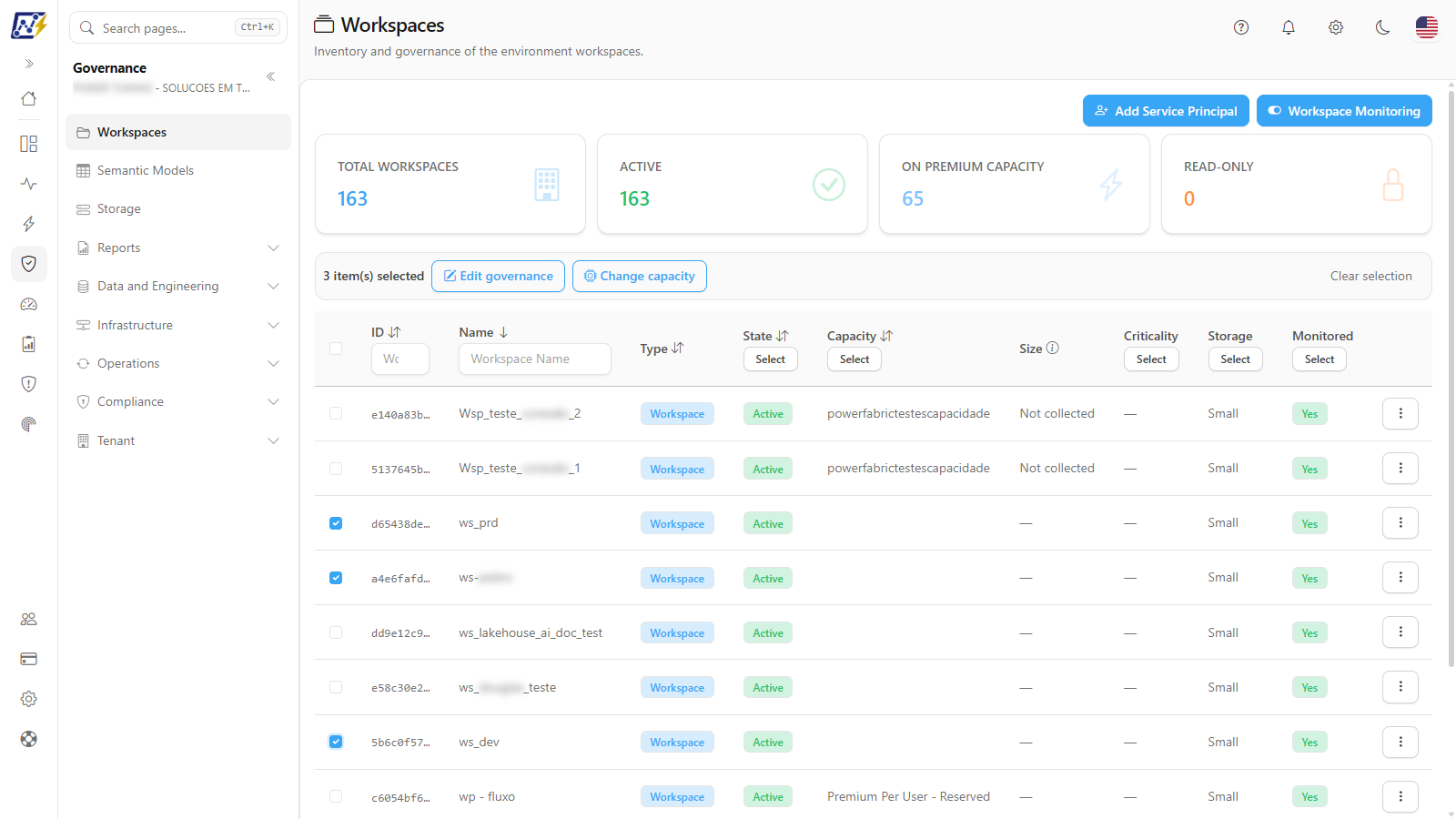This screenshot has height=819, width=1456.
Task: Click the Change capacity button
Action: pyautogui.click(x=640, y=276)
